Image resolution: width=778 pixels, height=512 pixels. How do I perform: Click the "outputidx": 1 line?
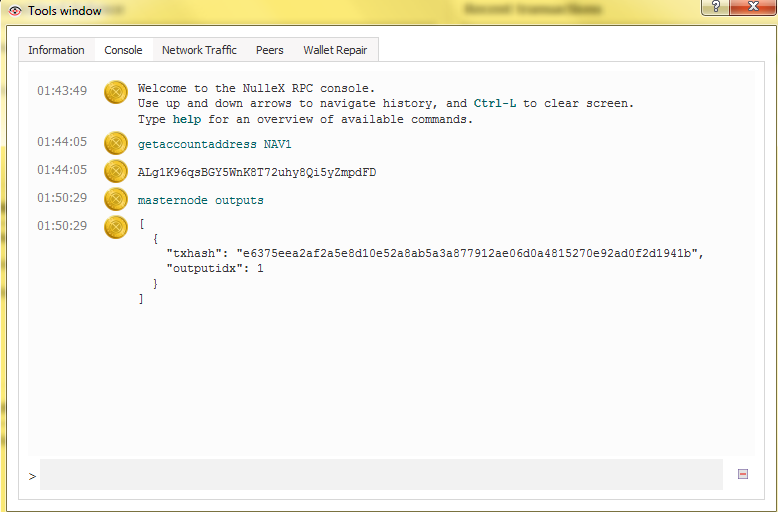(x=215, y=269)
